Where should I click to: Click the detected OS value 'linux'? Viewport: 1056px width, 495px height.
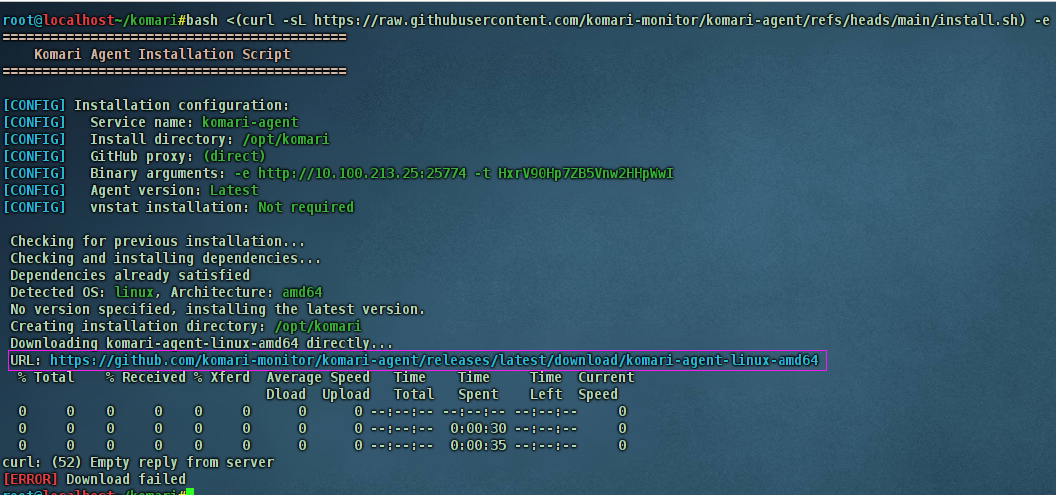(134, 292)
